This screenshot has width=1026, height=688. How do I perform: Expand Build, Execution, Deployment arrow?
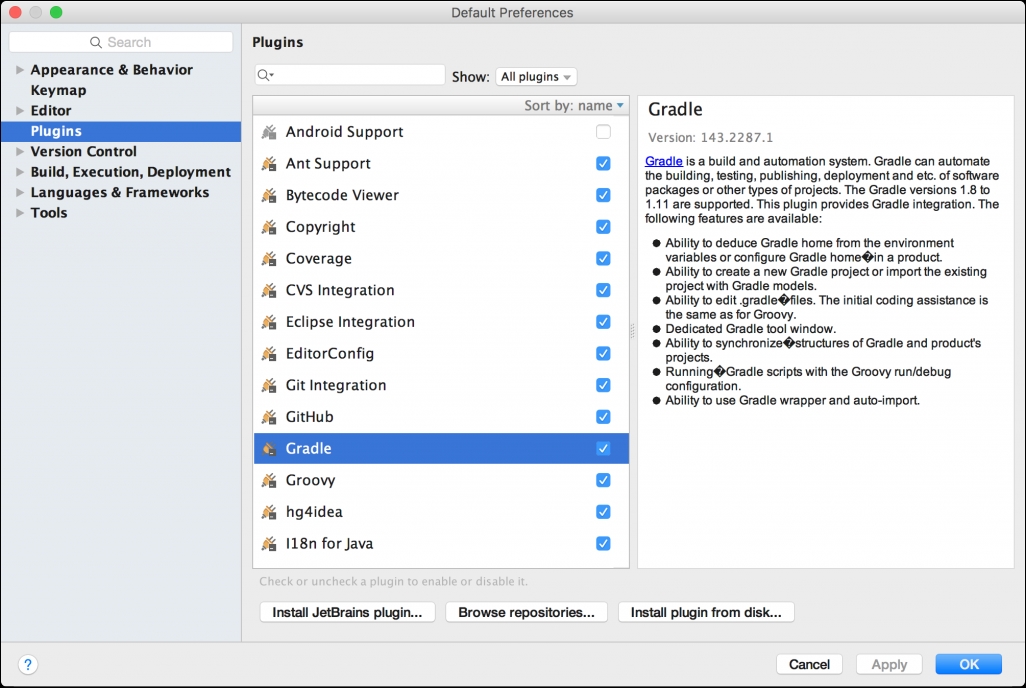(x=20, y=172)
